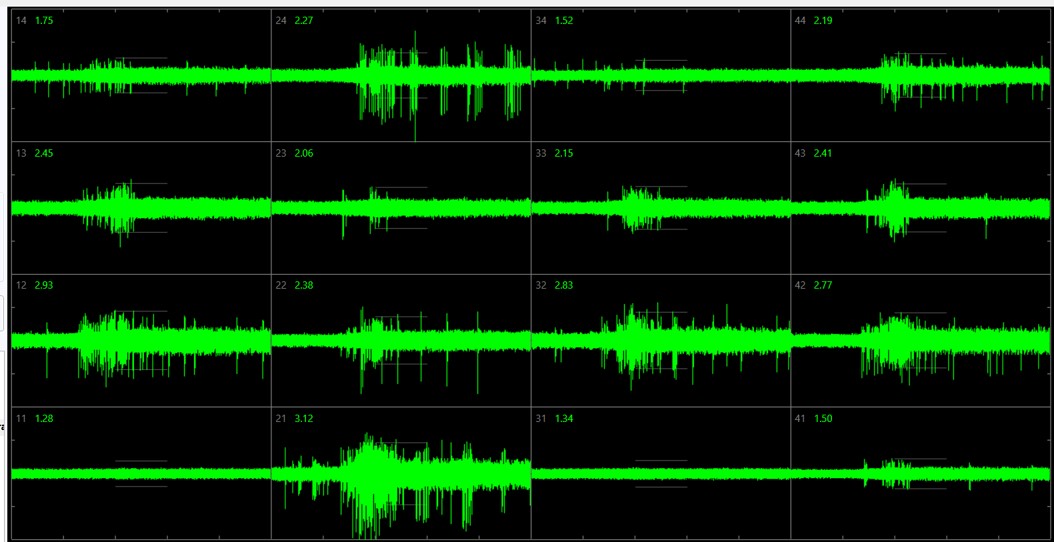Click the 2.06 value on channel 23
1054x542 pixels.
(304, 153)
